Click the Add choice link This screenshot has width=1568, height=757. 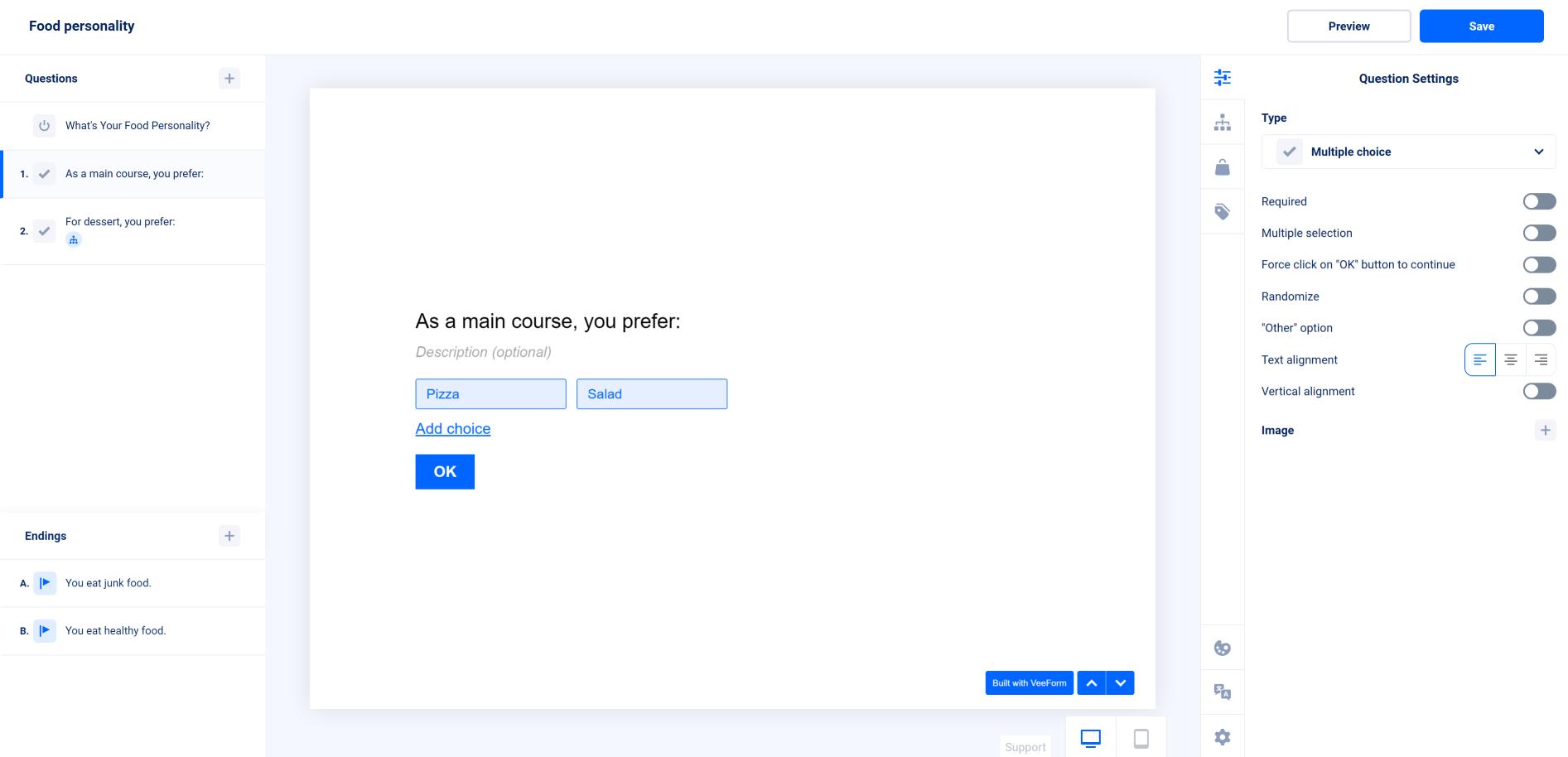point(453,429)
